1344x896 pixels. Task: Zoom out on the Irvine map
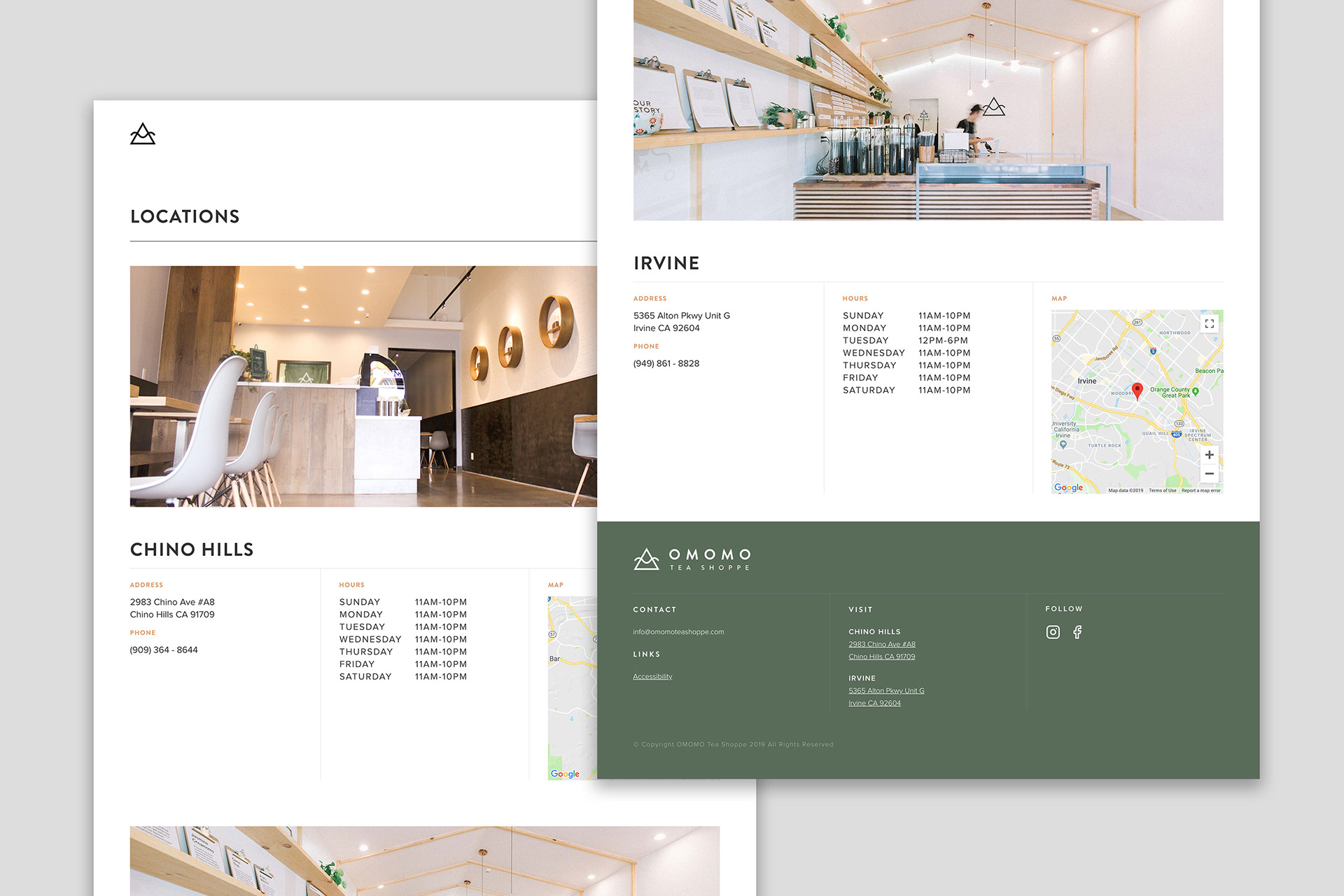(1209, 474)
